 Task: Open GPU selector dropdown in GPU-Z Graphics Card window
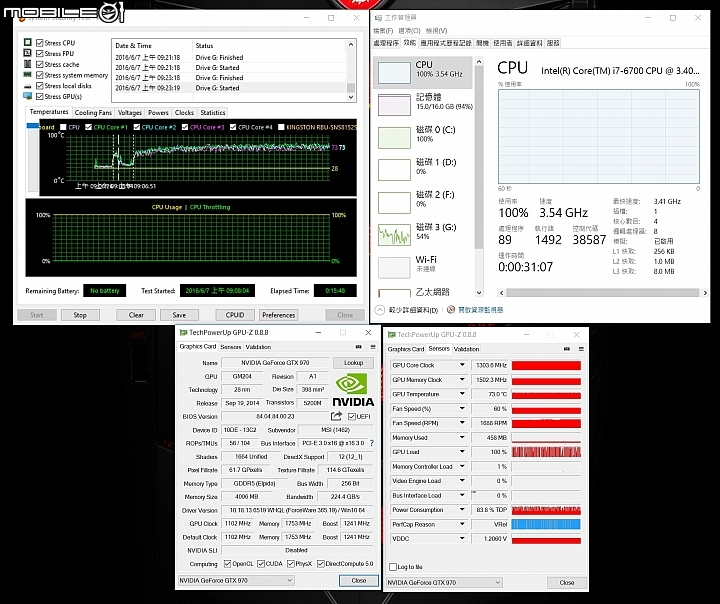point(236,581)
